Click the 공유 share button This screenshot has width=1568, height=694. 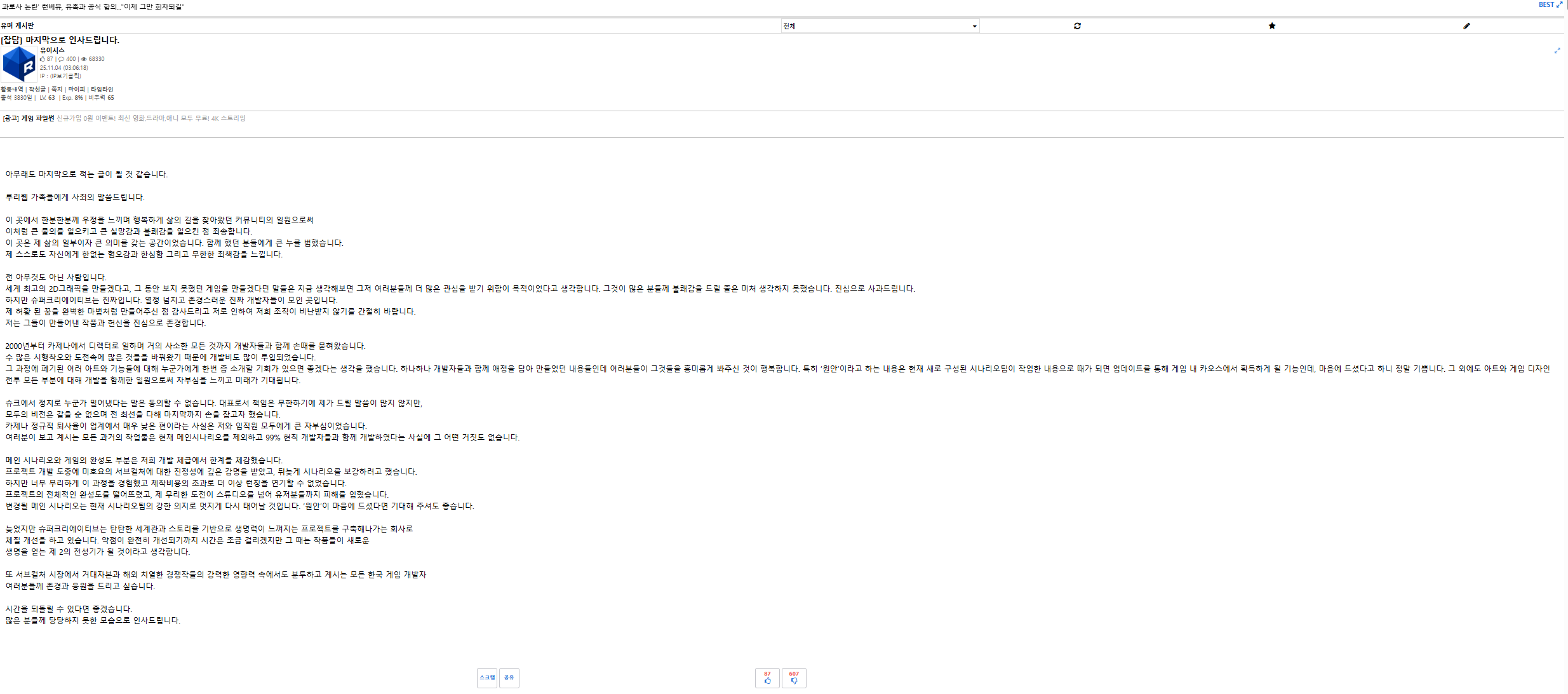point(509,677)
